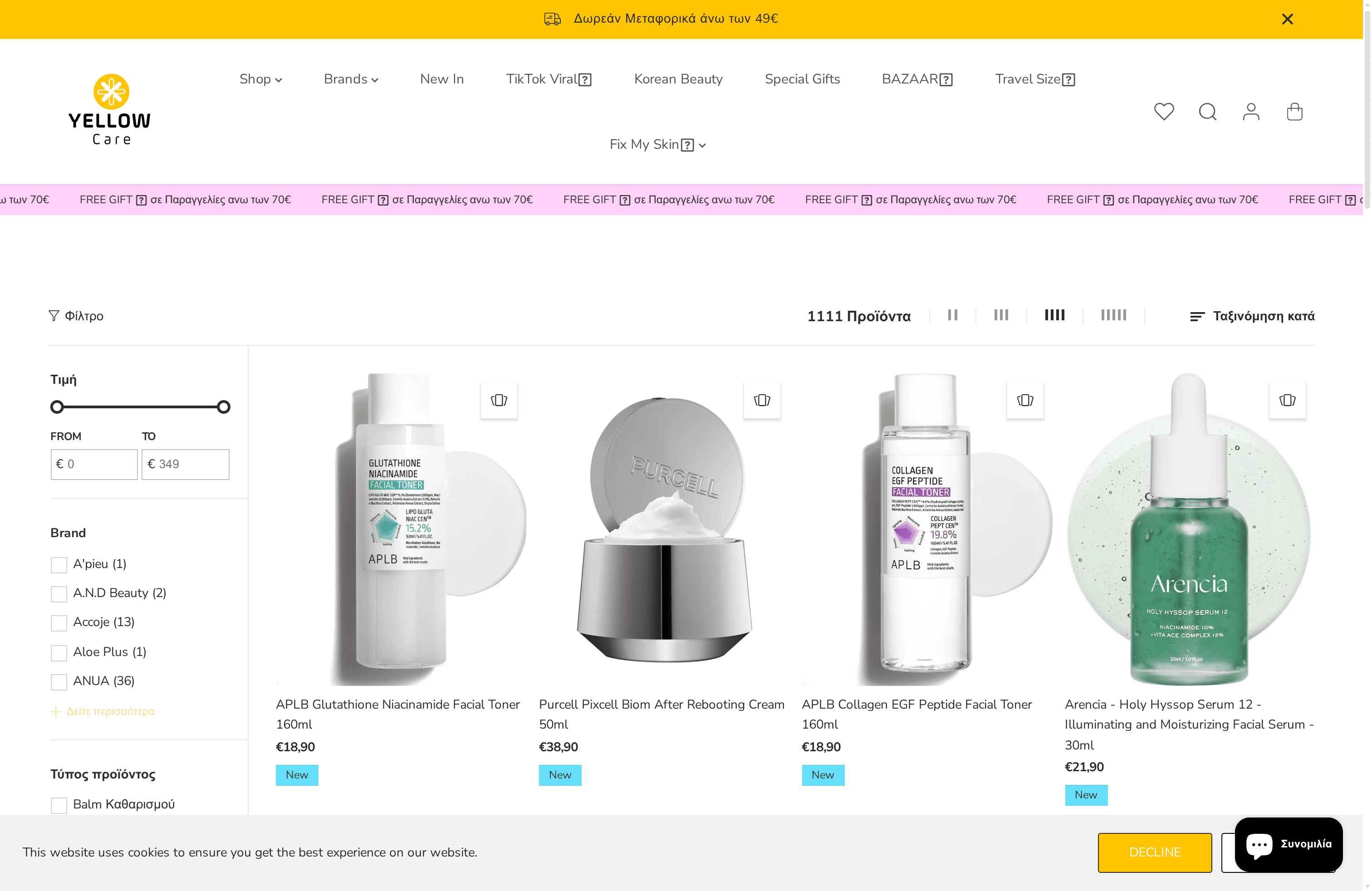Screen dimensions: 1372x891
Task: Open the wishlist heart icon
Action: coord(1163,111)
